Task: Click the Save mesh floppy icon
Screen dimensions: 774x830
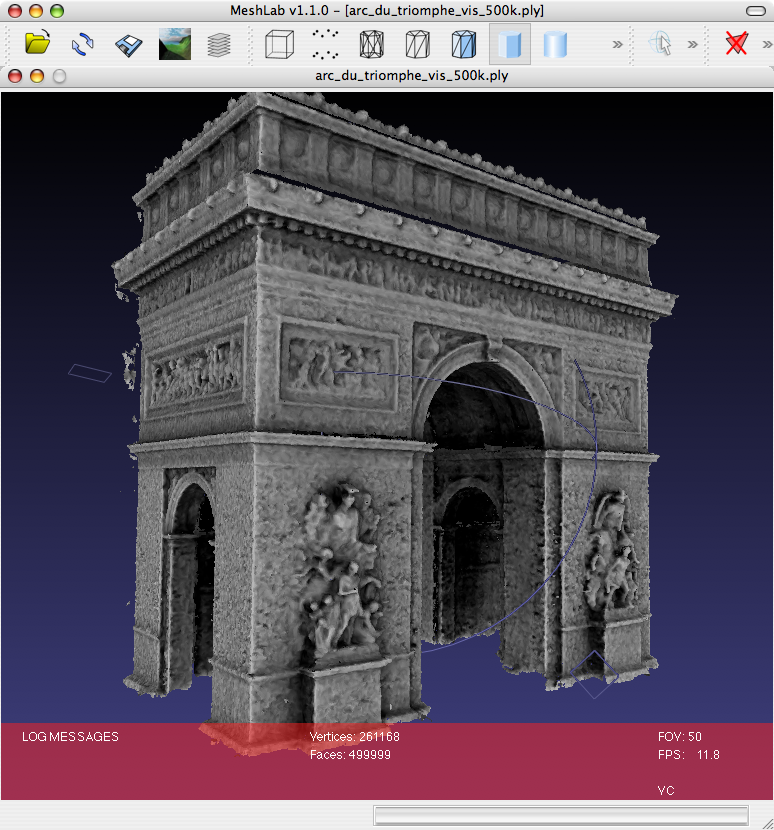Action: tap(128, 44)
